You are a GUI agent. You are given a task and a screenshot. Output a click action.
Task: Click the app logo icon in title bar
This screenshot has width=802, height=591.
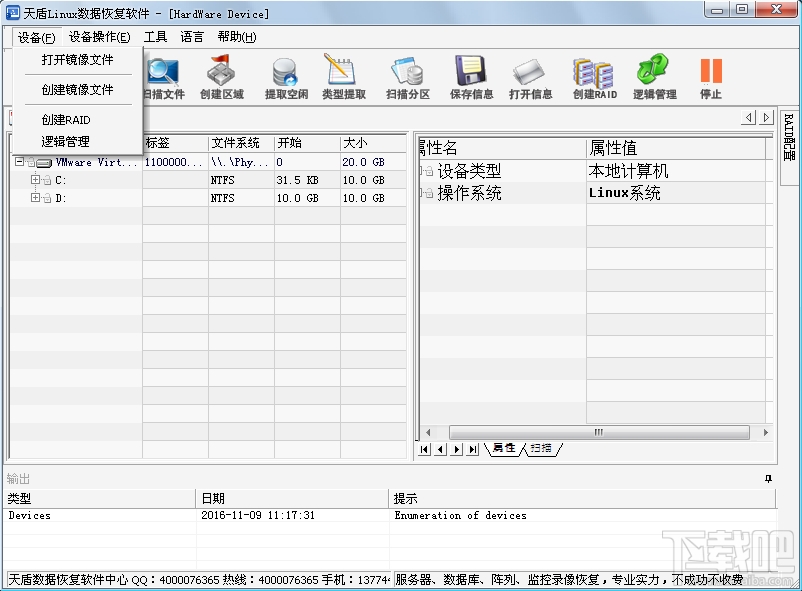tap(13, 13)
